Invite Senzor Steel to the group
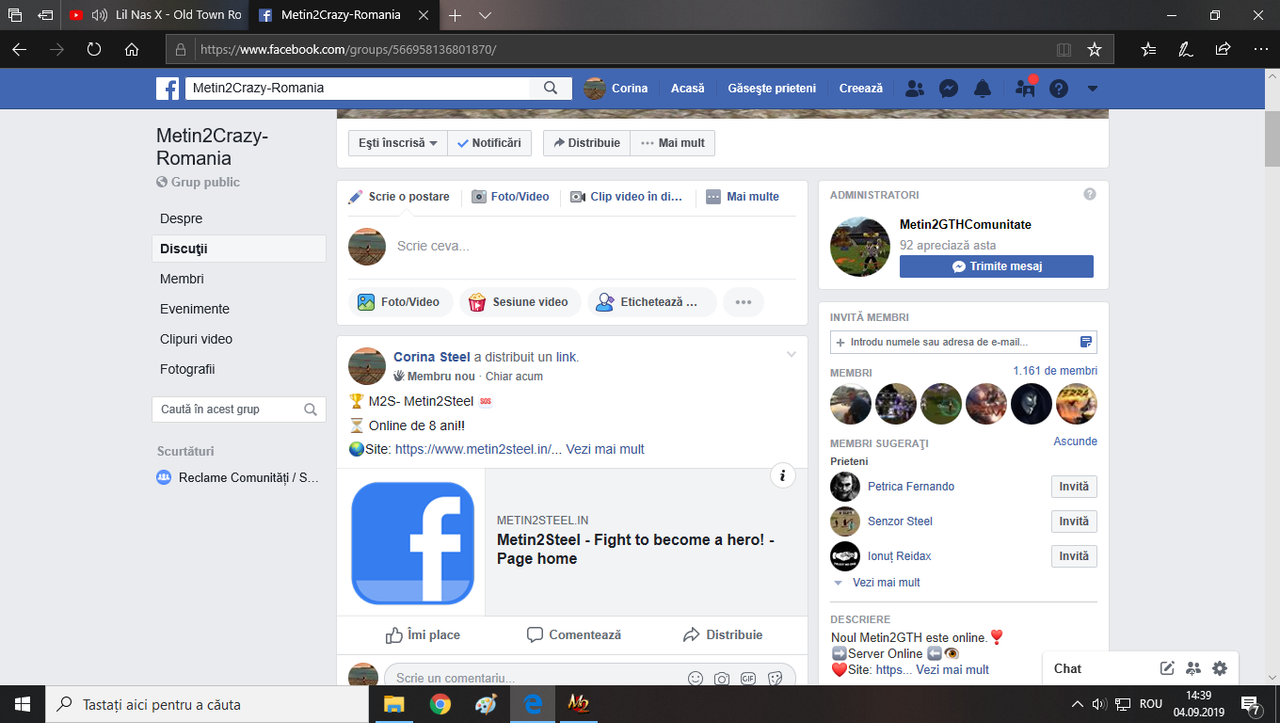Screen dimensions: 1280x723 1074,522
